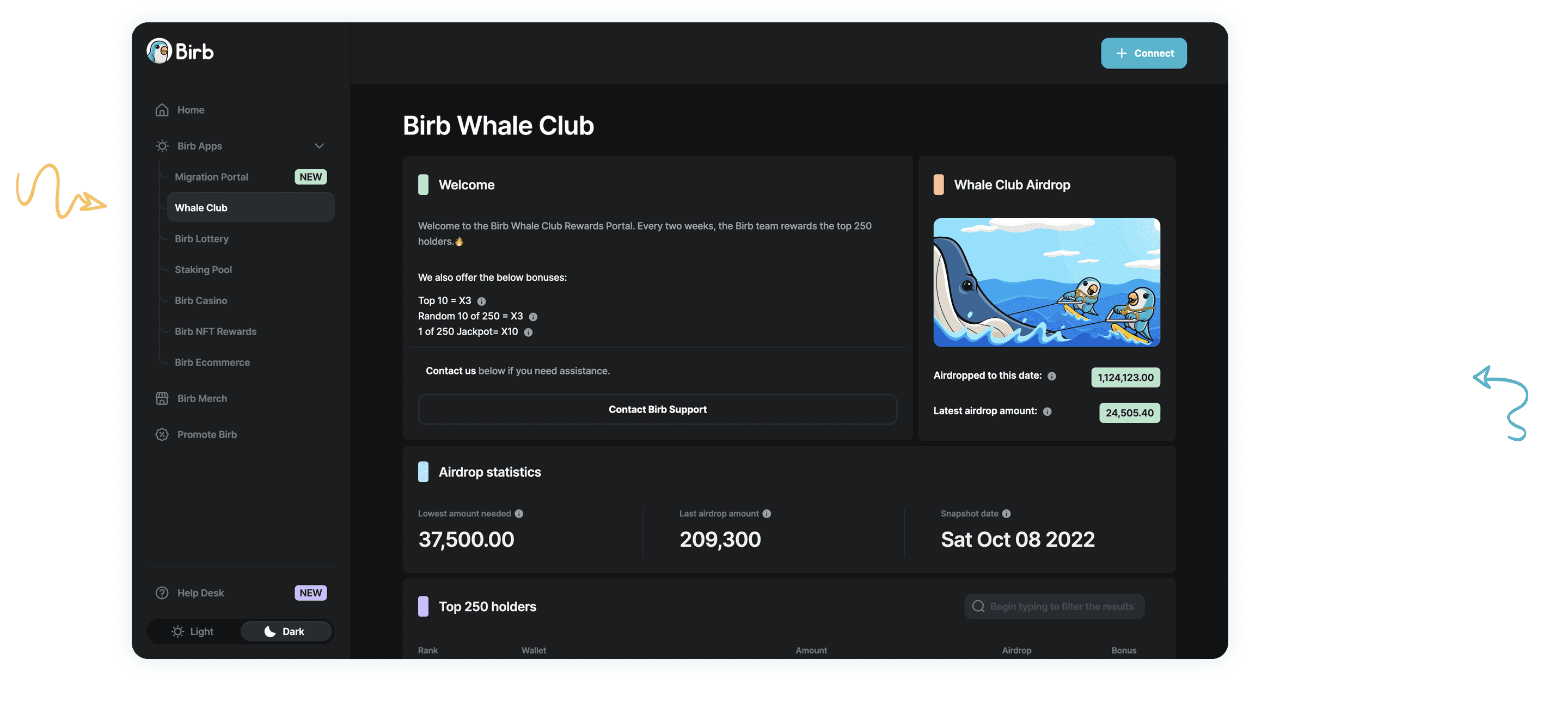
Task: Switch to Light theme
Action: (x=193, y=631)
